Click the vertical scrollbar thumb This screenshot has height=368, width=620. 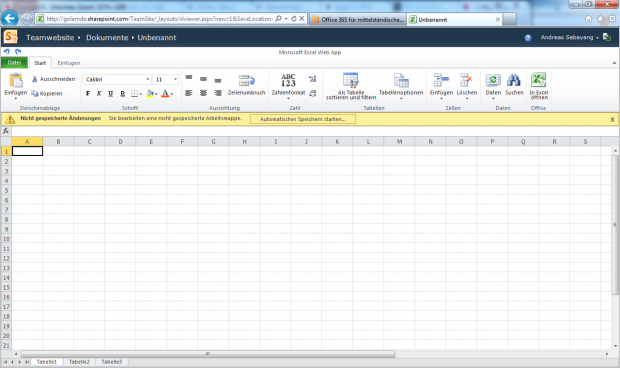615,225
